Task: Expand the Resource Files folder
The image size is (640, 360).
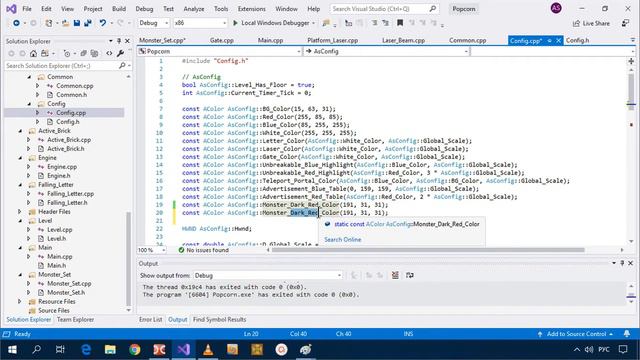Action: point(20,301)
